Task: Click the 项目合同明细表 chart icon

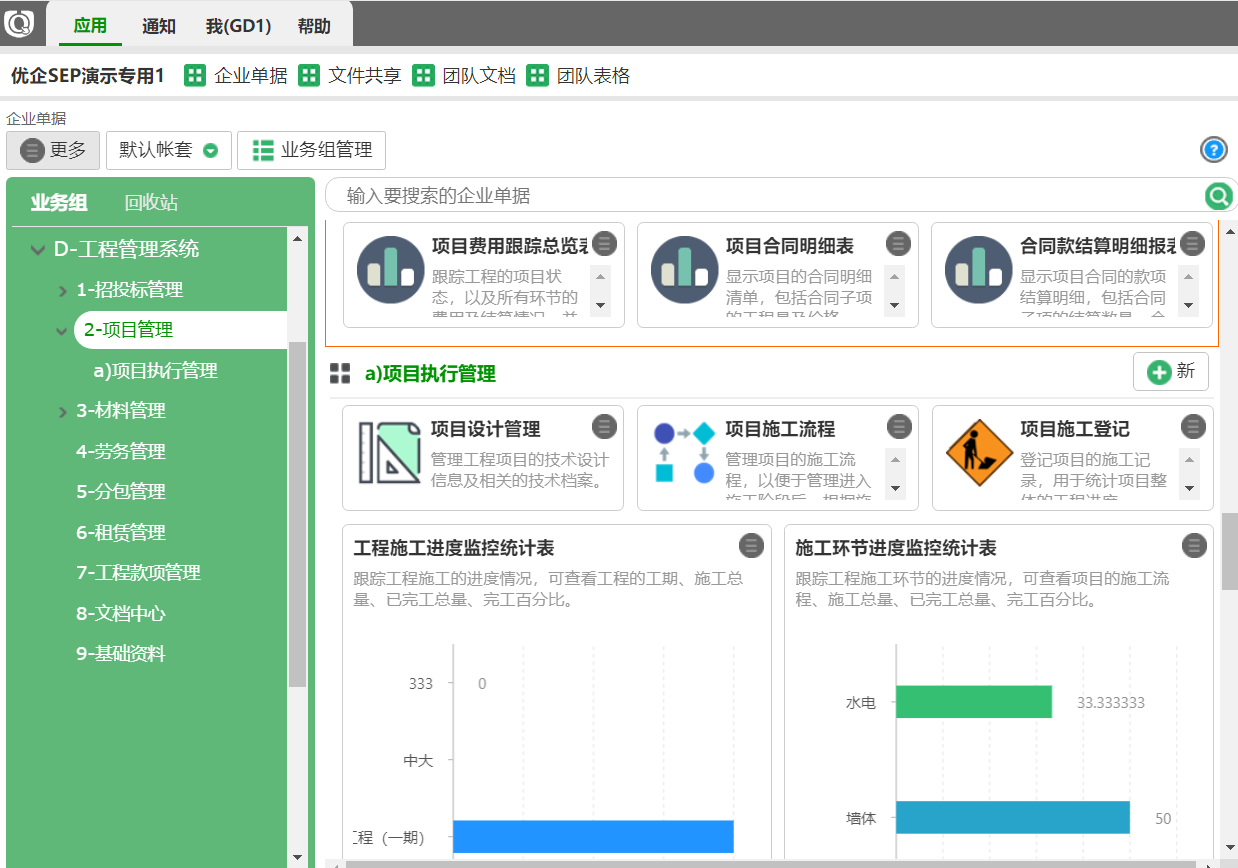Action: [x=684, y=269]
